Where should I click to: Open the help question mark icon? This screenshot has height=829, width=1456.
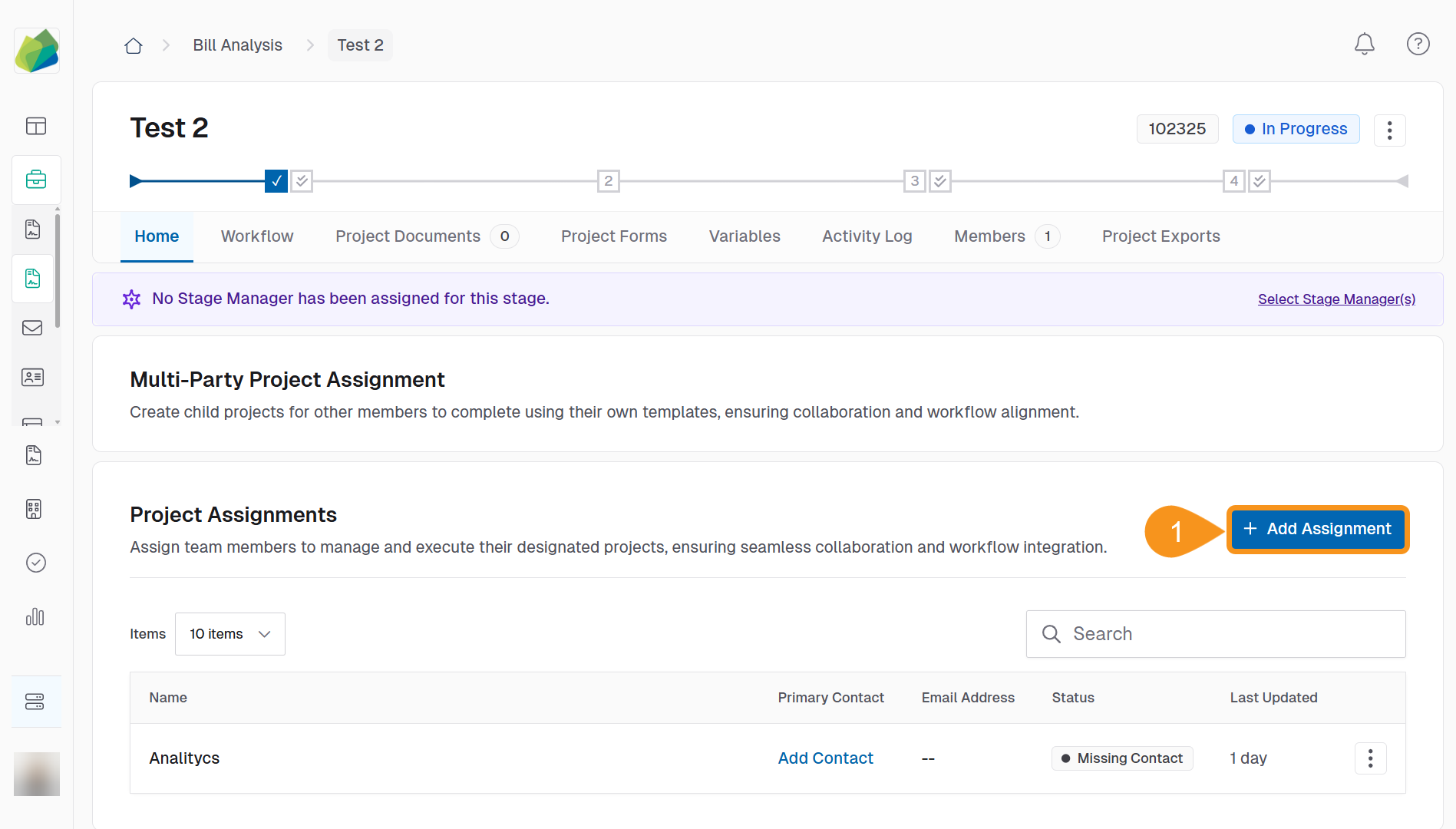click(x=1418, y=44)
